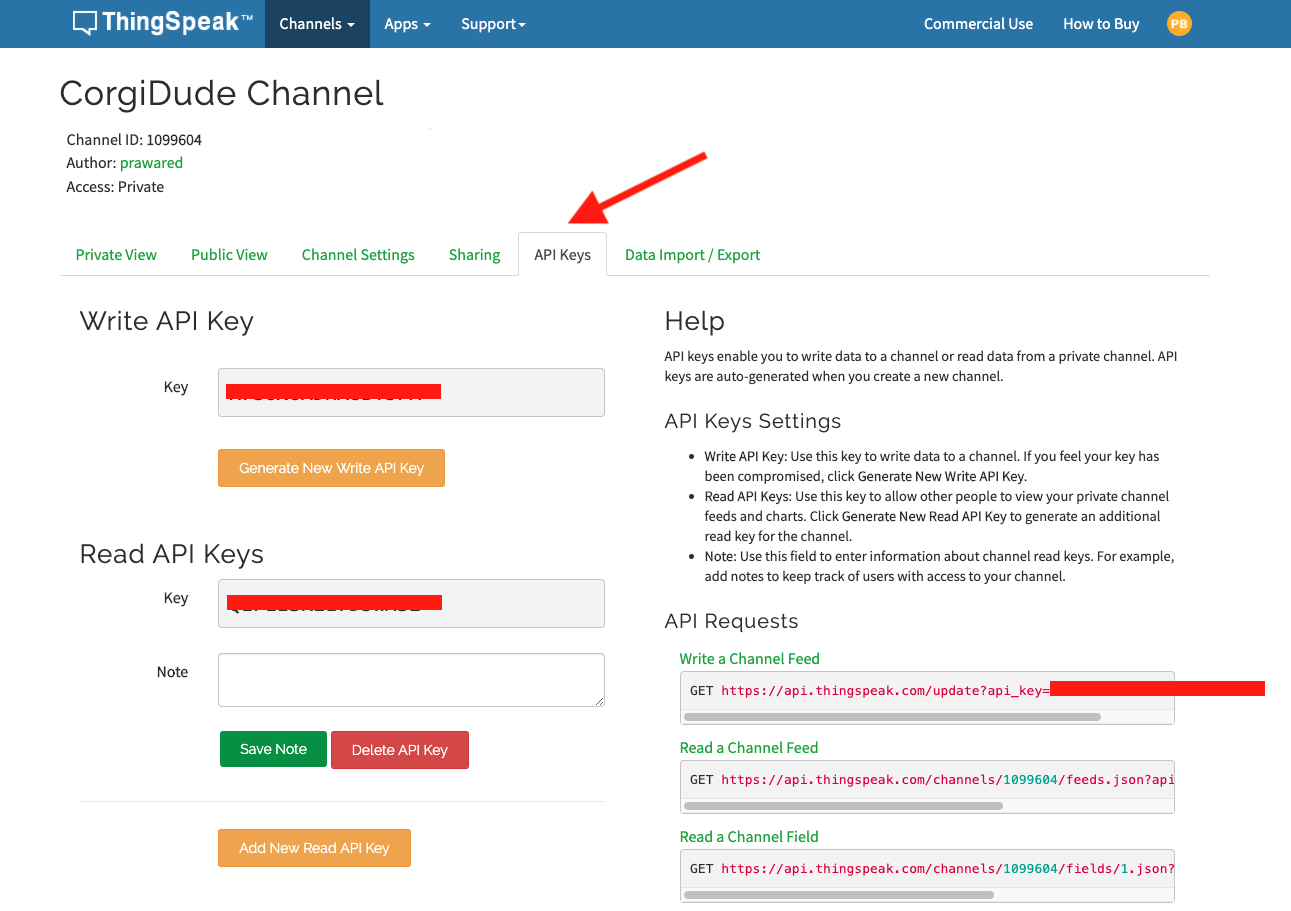
Task: Expand the Channels dropdown menu
Action: pyautogui.click(x=317, y=24)
